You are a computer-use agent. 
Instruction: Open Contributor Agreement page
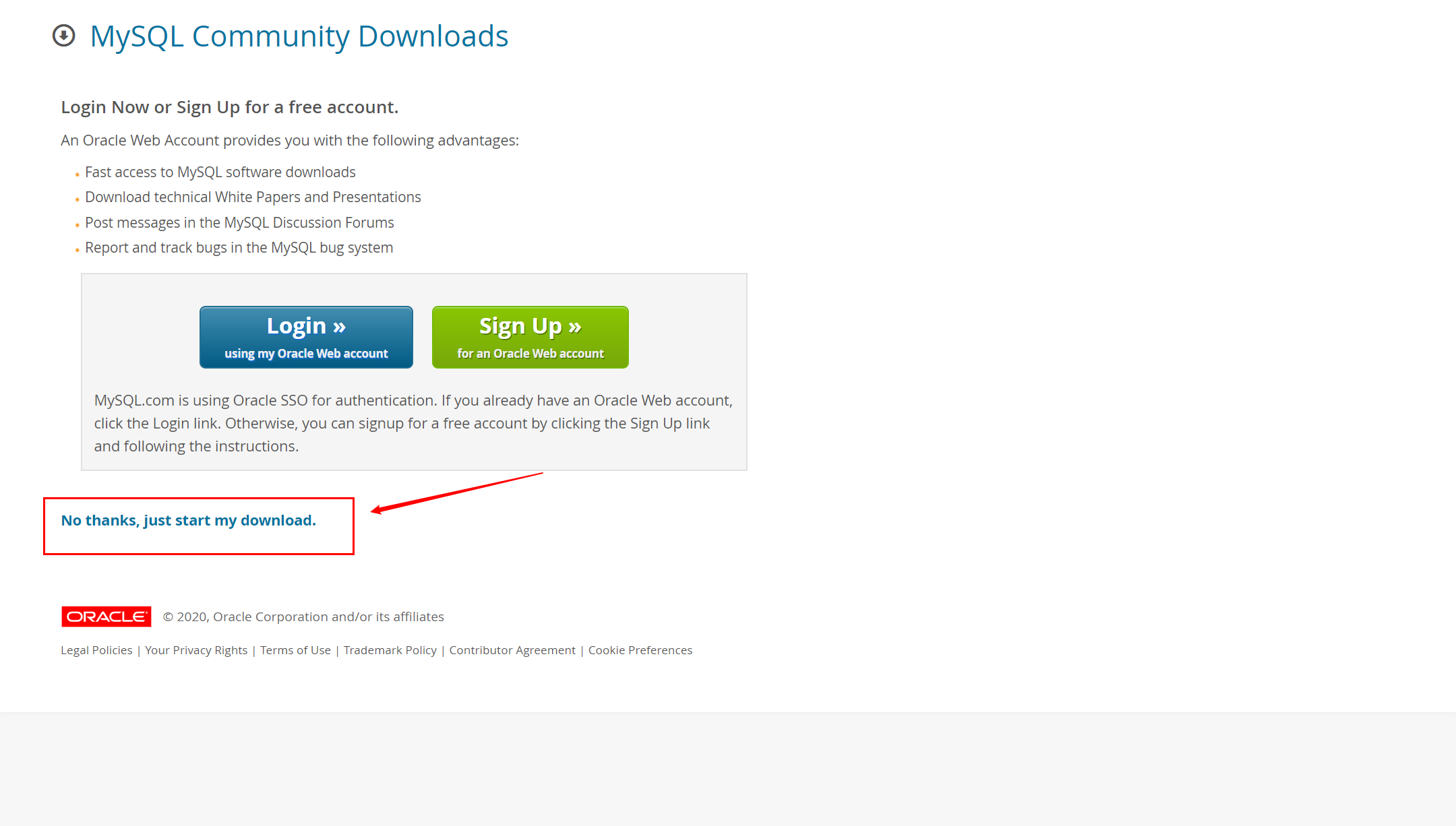[x=512, y=649]
